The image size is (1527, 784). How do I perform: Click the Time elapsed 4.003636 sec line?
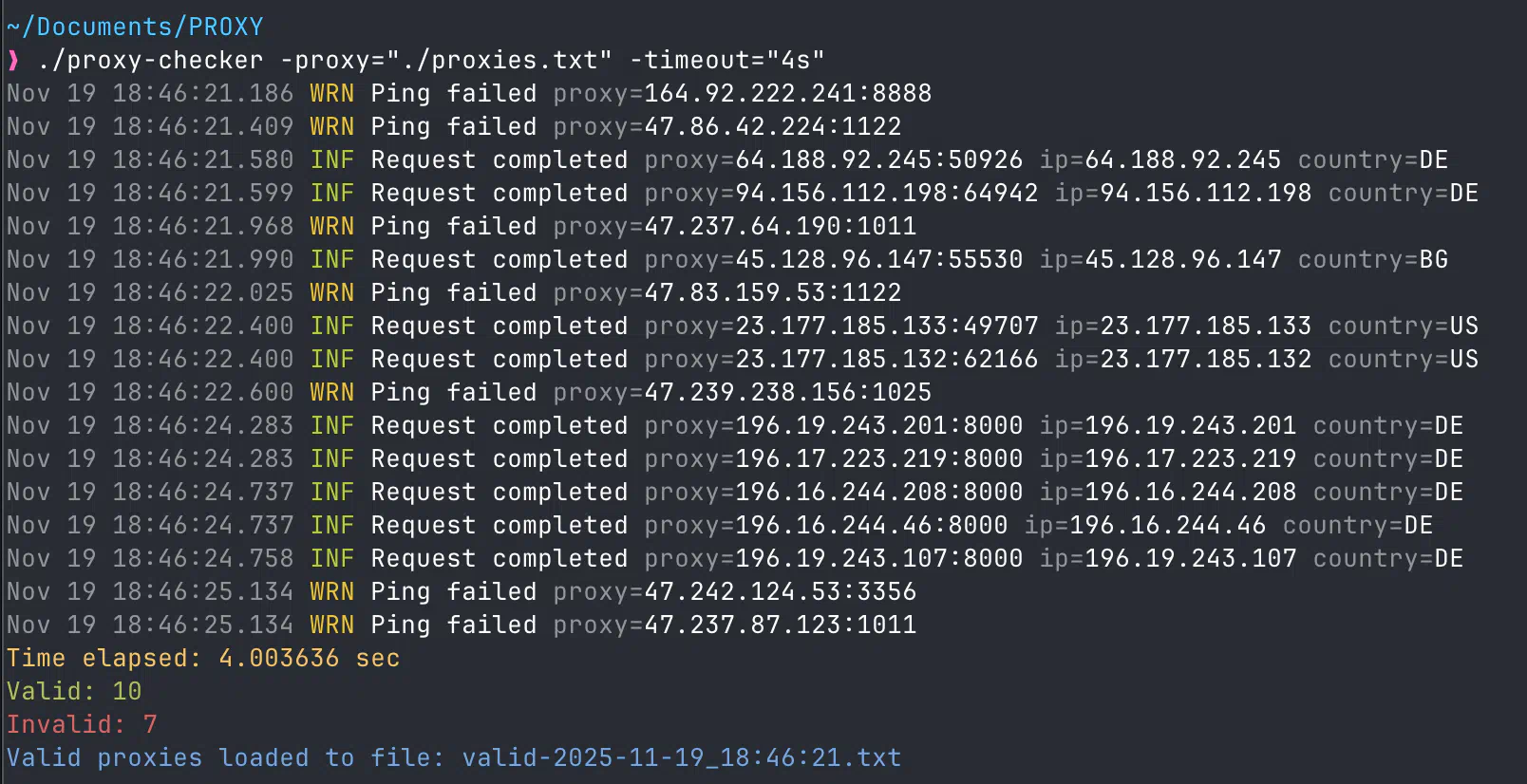[203, 659]
